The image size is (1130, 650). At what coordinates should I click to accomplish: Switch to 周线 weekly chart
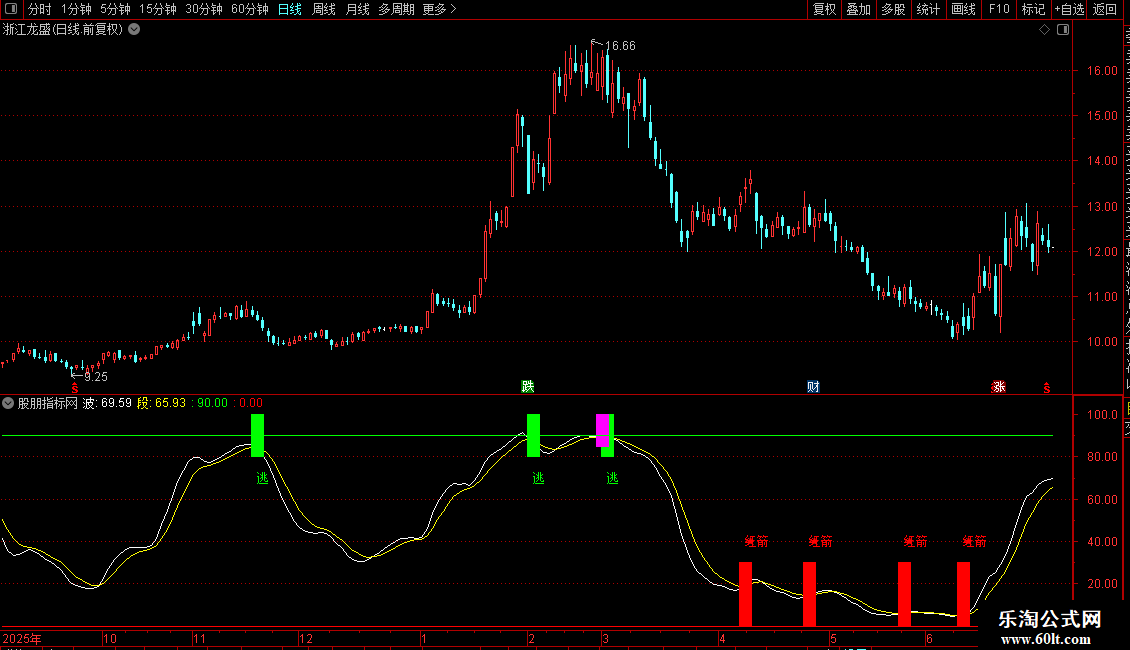coord(324,9)
